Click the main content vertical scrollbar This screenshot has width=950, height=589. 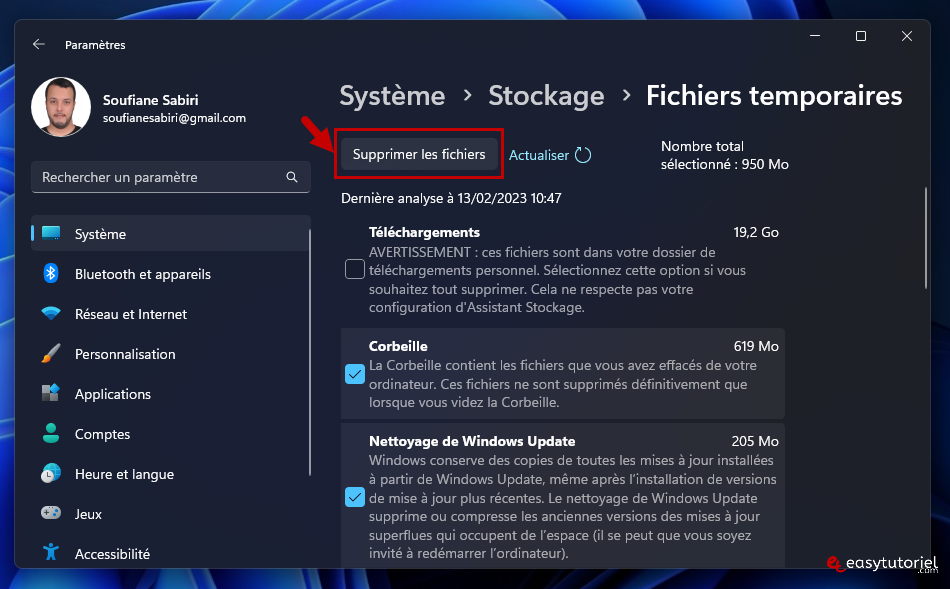[925, 238]
